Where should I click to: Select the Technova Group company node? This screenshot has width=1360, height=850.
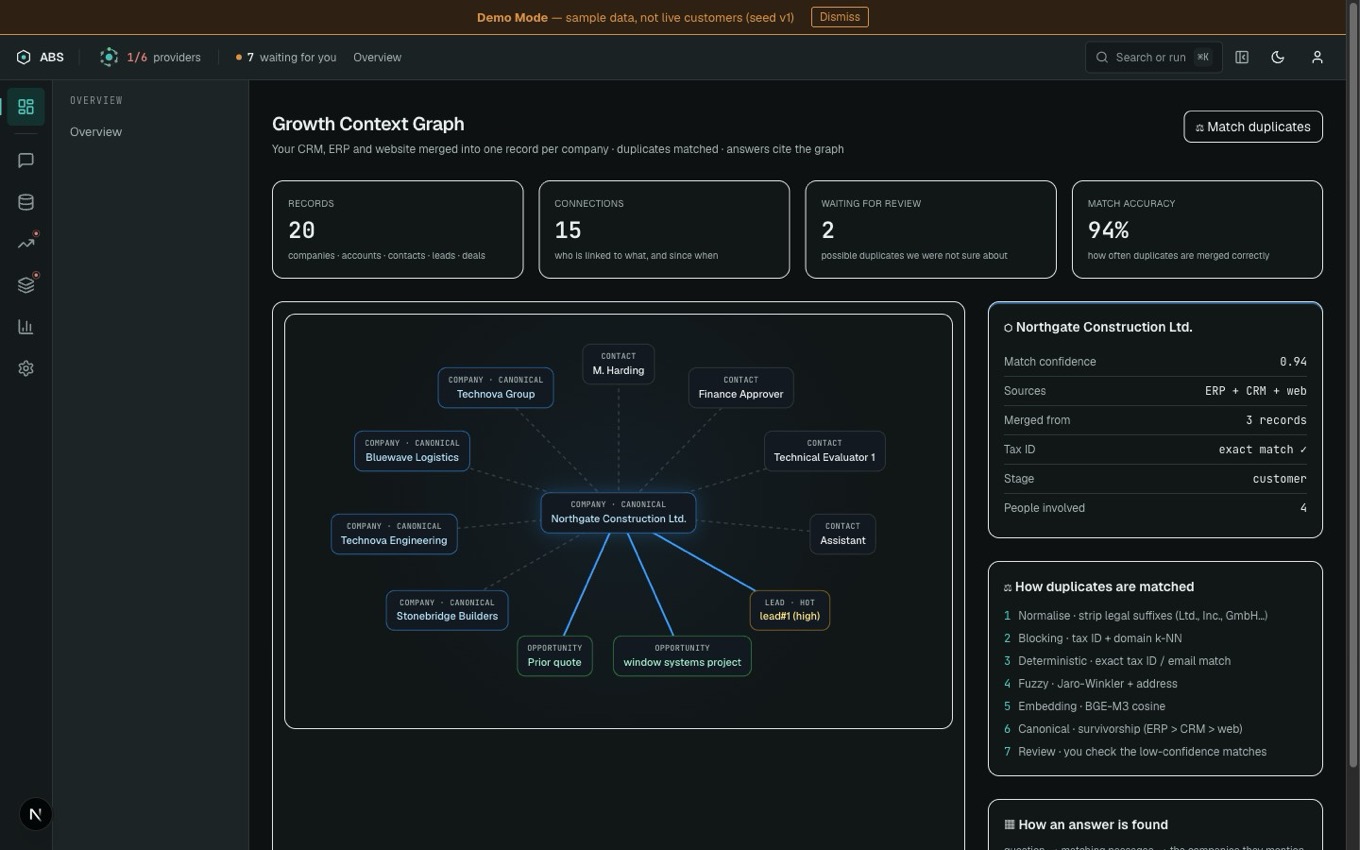(x=495, y=387)
